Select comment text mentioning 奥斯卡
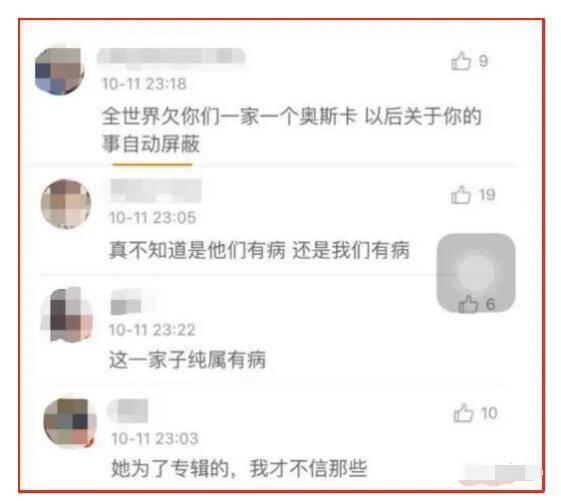Screen dimensions: 561x501 point(292,130)
